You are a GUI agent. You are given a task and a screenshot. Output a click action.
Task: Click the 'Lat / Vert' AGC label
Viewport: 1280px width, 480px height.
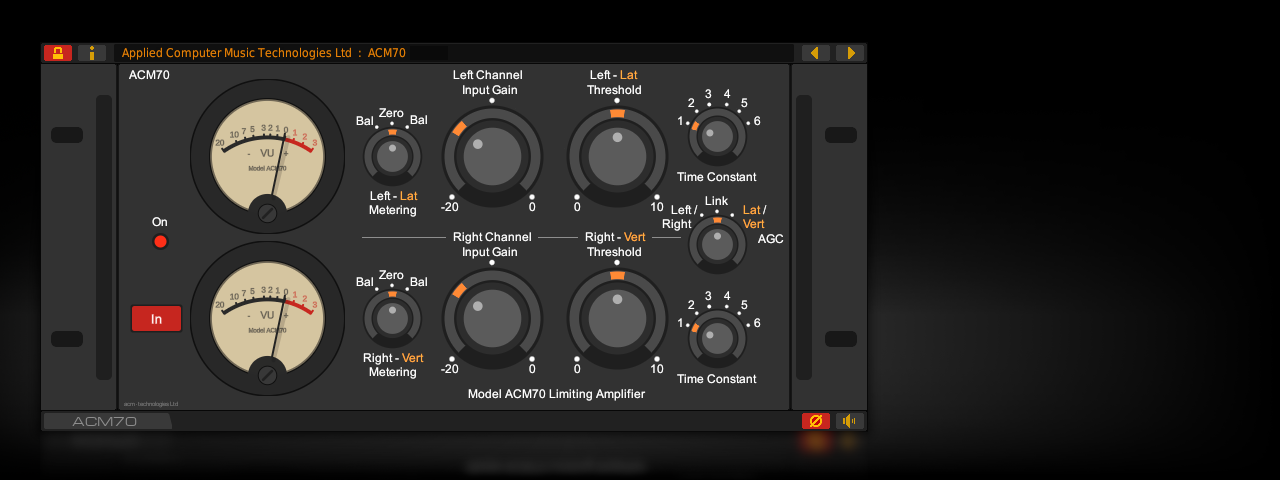(x=754, y=217)
